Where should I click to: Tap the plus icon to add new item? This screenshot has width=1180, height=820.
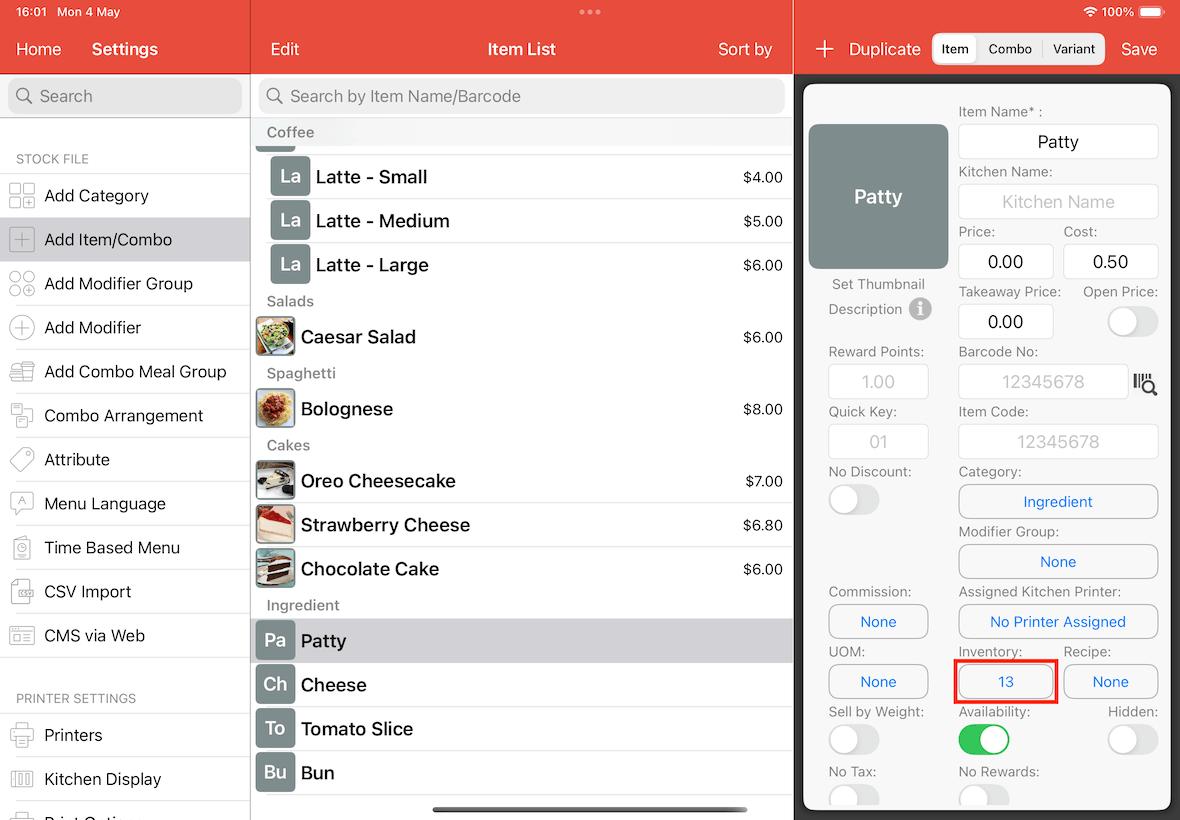coord(824,49)
